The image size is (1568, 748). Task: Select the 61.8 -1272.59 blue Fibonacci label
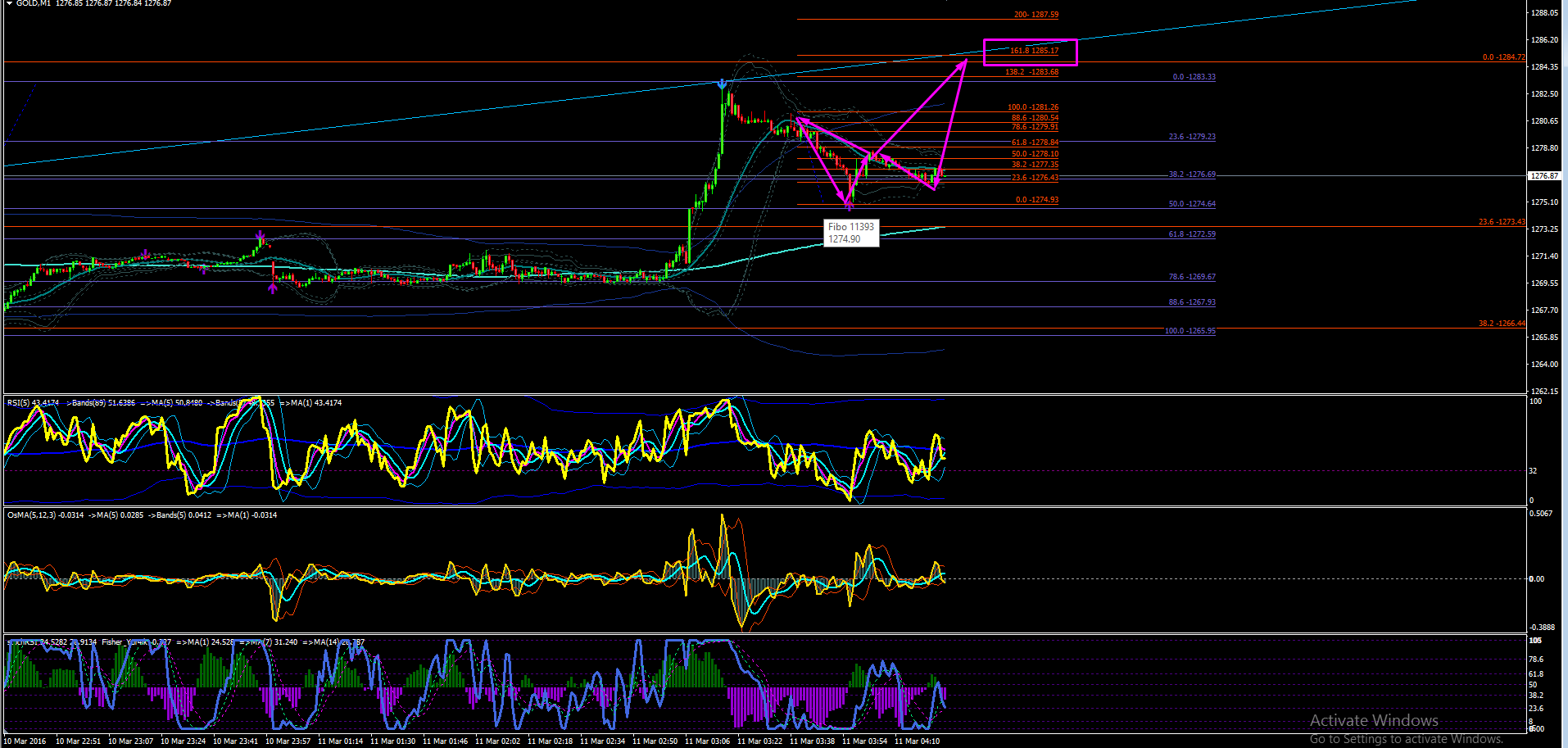pos(1192,234)
